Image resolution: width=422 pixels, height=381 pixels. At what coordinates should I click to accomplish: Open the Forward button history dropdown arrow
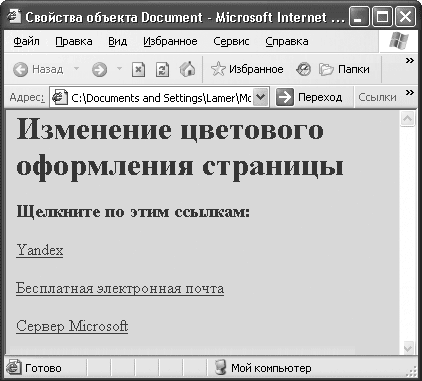pos(119,69)
